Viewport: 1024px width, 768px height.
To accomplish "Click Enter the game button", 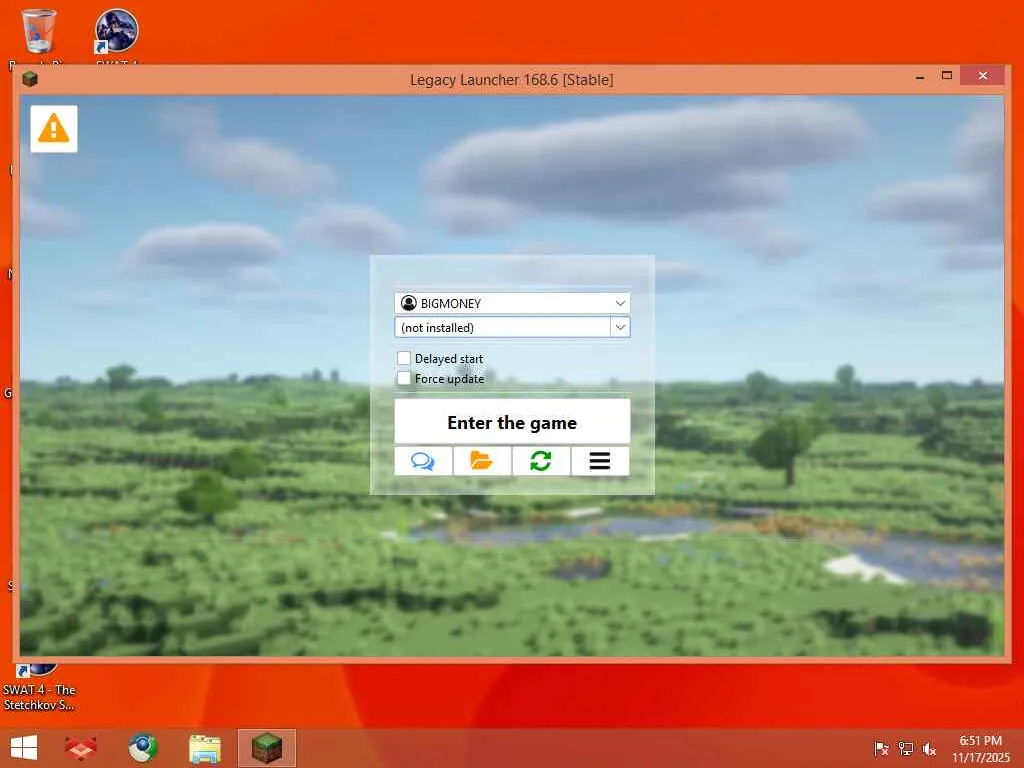I will [512, 422].
